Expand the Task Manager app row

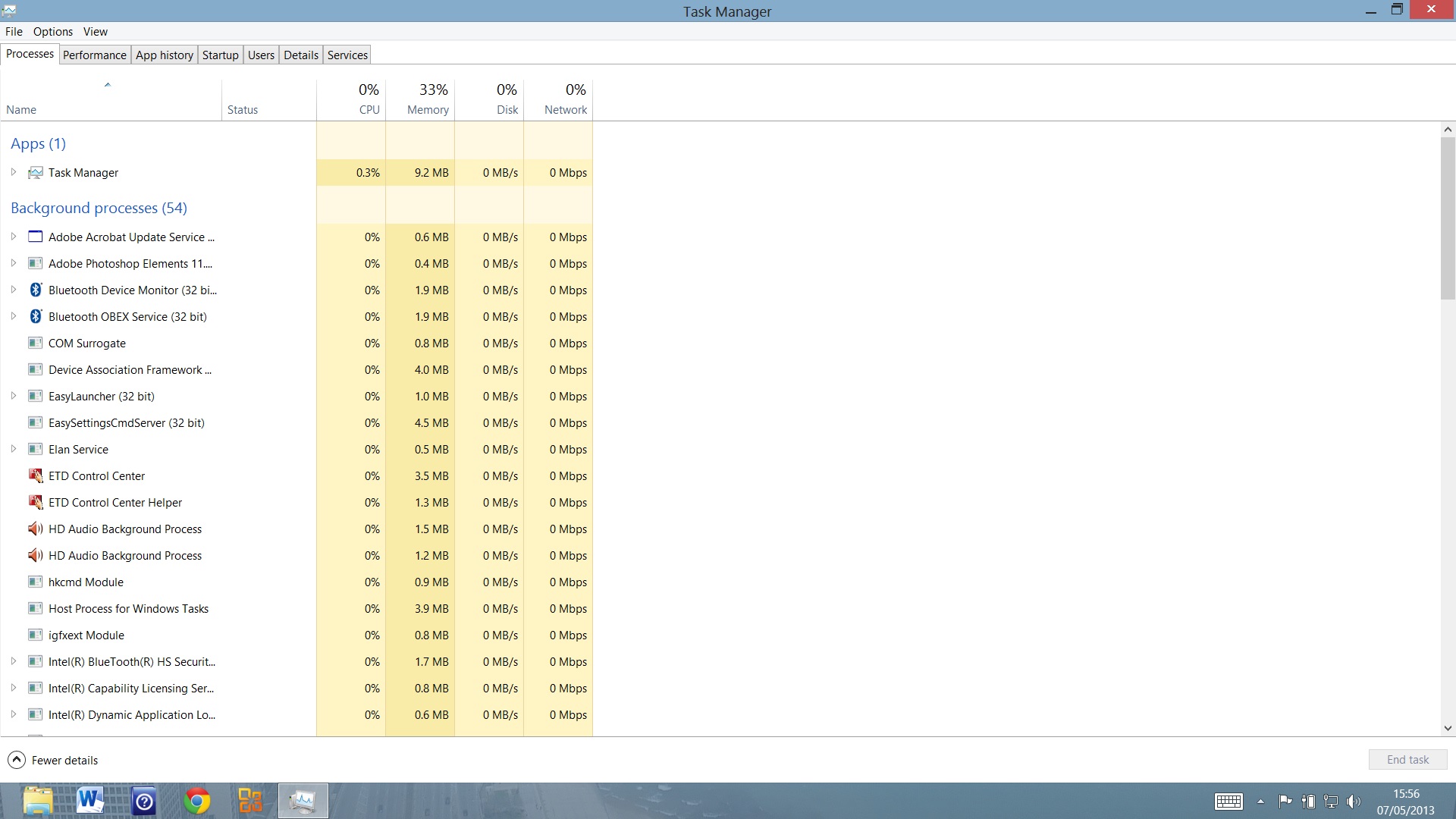14,172
